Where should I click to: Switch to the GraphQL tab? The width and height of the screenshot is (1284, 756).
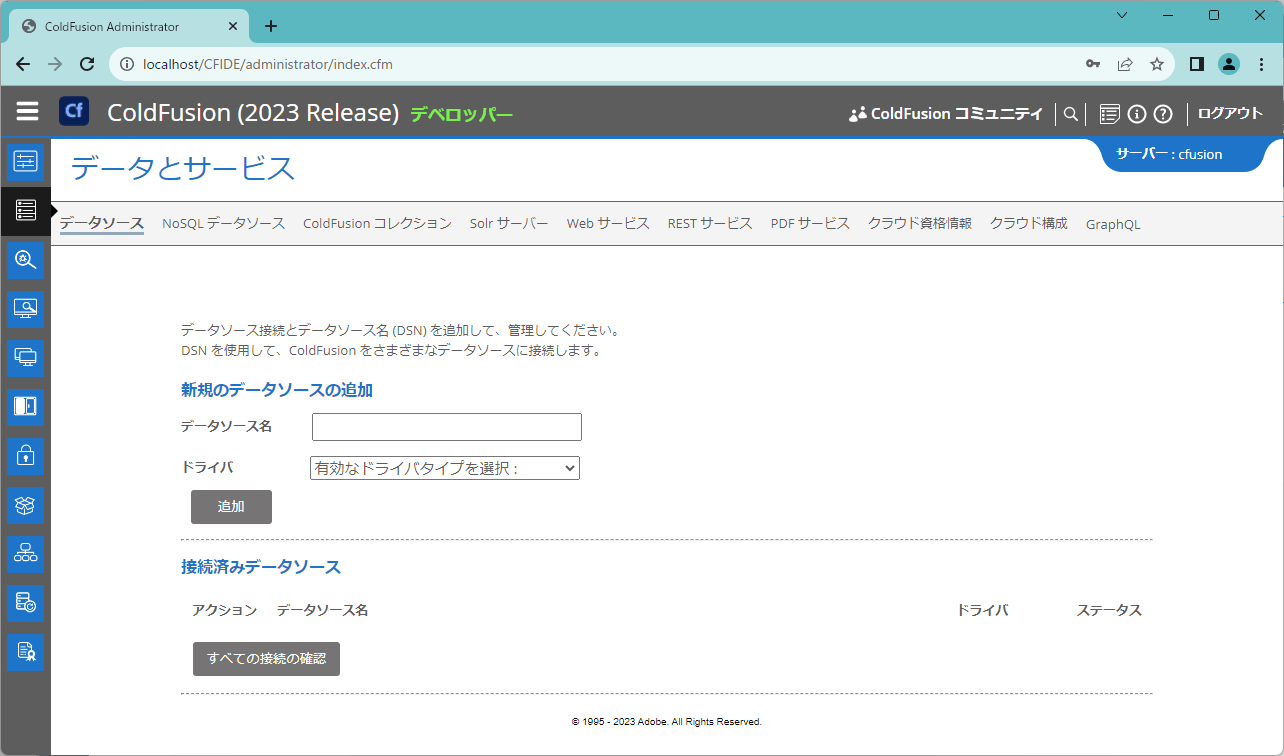tap(1113, 224)
